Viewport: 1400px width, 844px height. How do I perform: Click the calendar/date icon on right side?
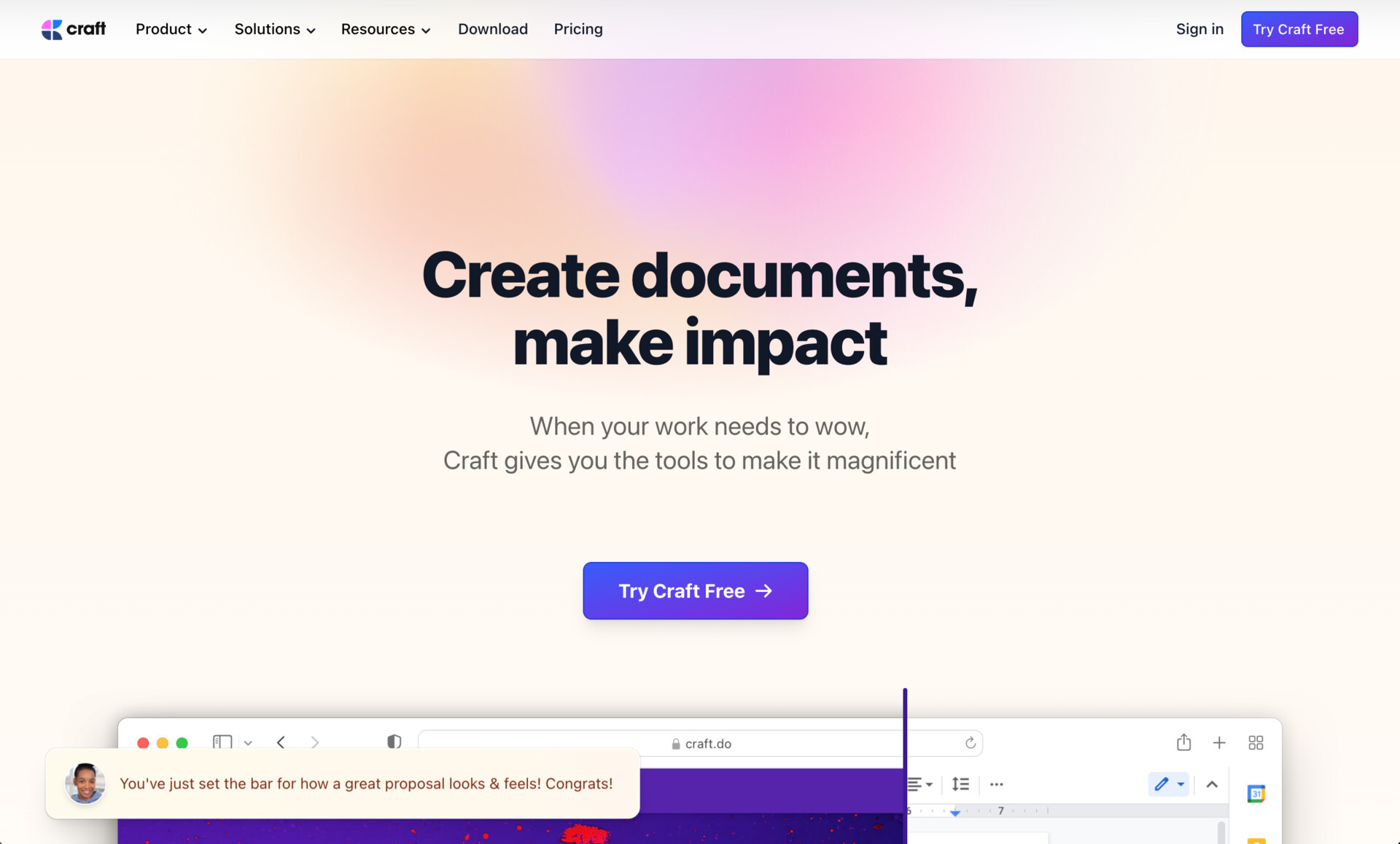pos(1256,793)
